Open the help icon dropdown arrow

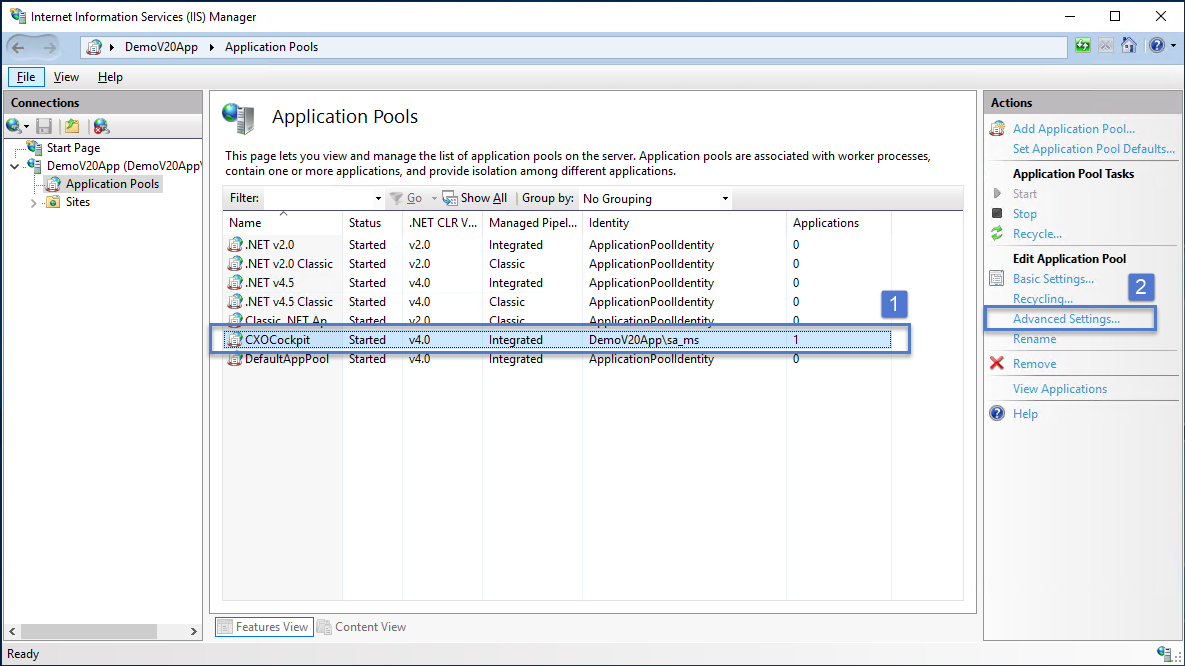tap(1173, 46)
